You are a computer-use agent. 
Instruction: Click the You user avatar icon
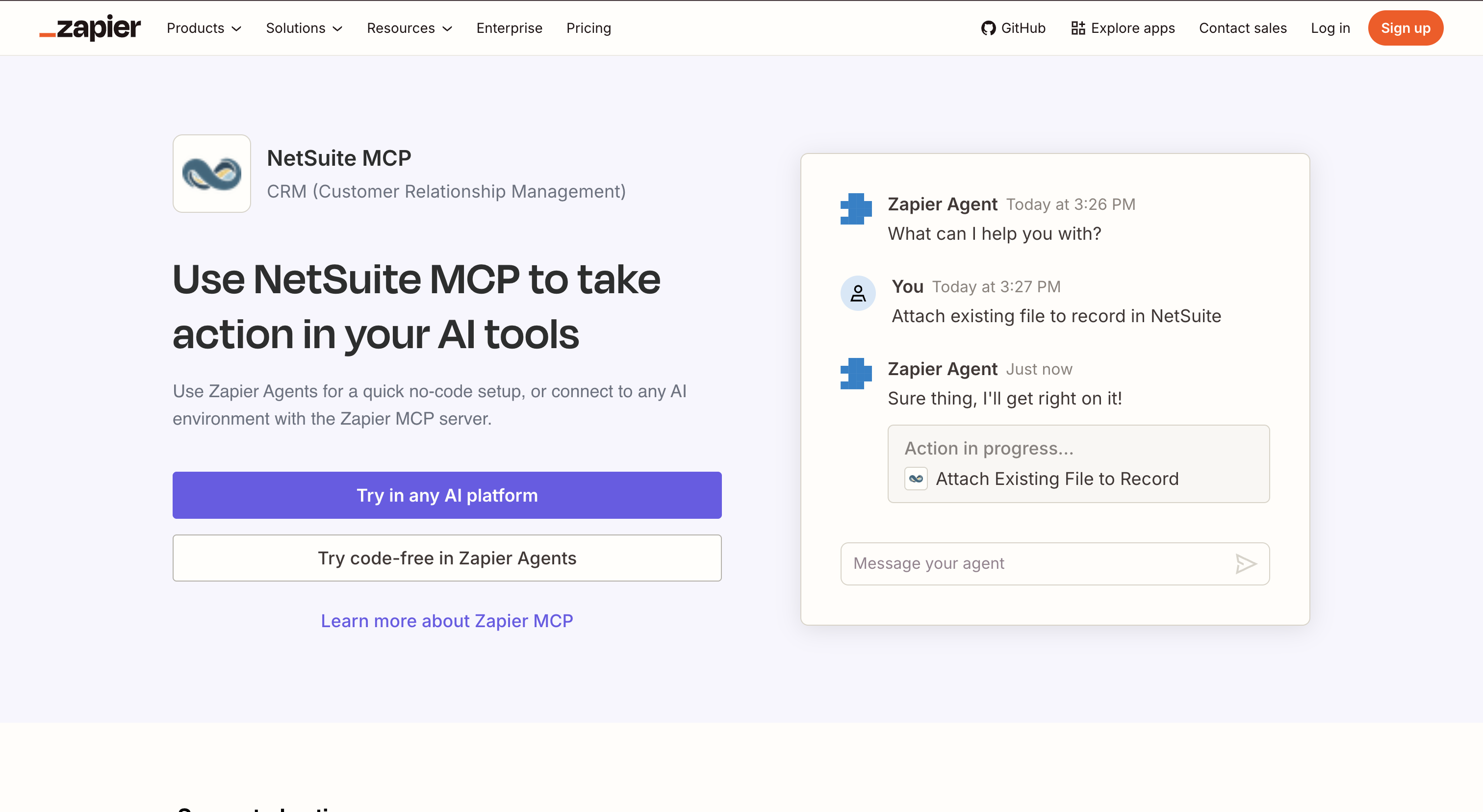tap(858, 293)
